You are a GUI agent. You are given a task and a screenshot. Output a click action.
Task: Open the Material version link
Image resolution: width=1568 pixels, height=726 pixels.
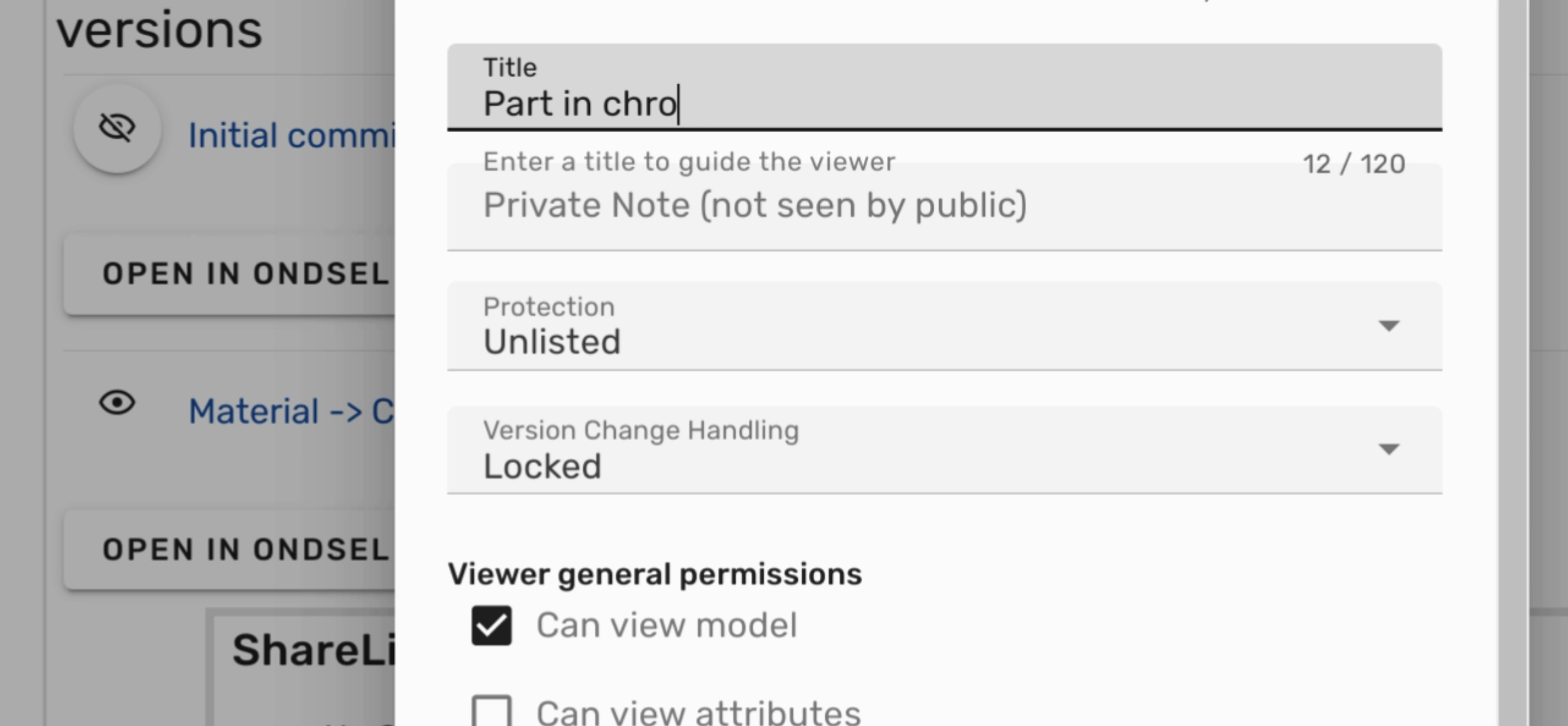pyautogui.click(x=291, y=411)
